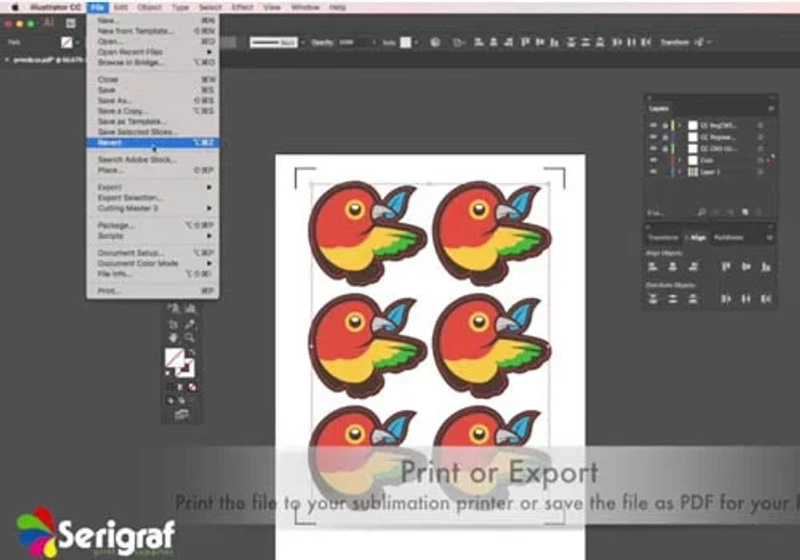Viewport: 800px width, 560px height.
Task: Toggle visibility of the topmost CC layer
Action: click(653, 125)
